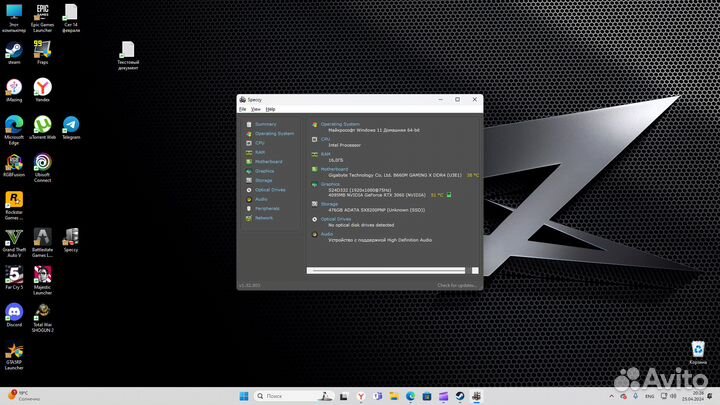Select the text document file on the desktop
This screenshot has width=720, height=405.
(x=128, y=56)
